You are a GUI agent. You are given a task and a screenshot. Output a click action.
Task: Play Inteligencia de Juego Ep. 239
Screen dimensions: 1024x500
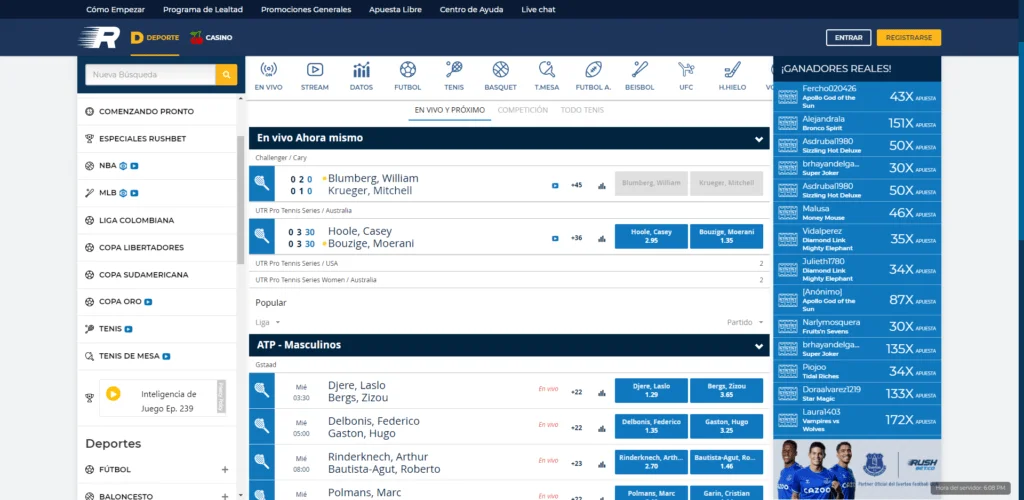tap(114, 394)
